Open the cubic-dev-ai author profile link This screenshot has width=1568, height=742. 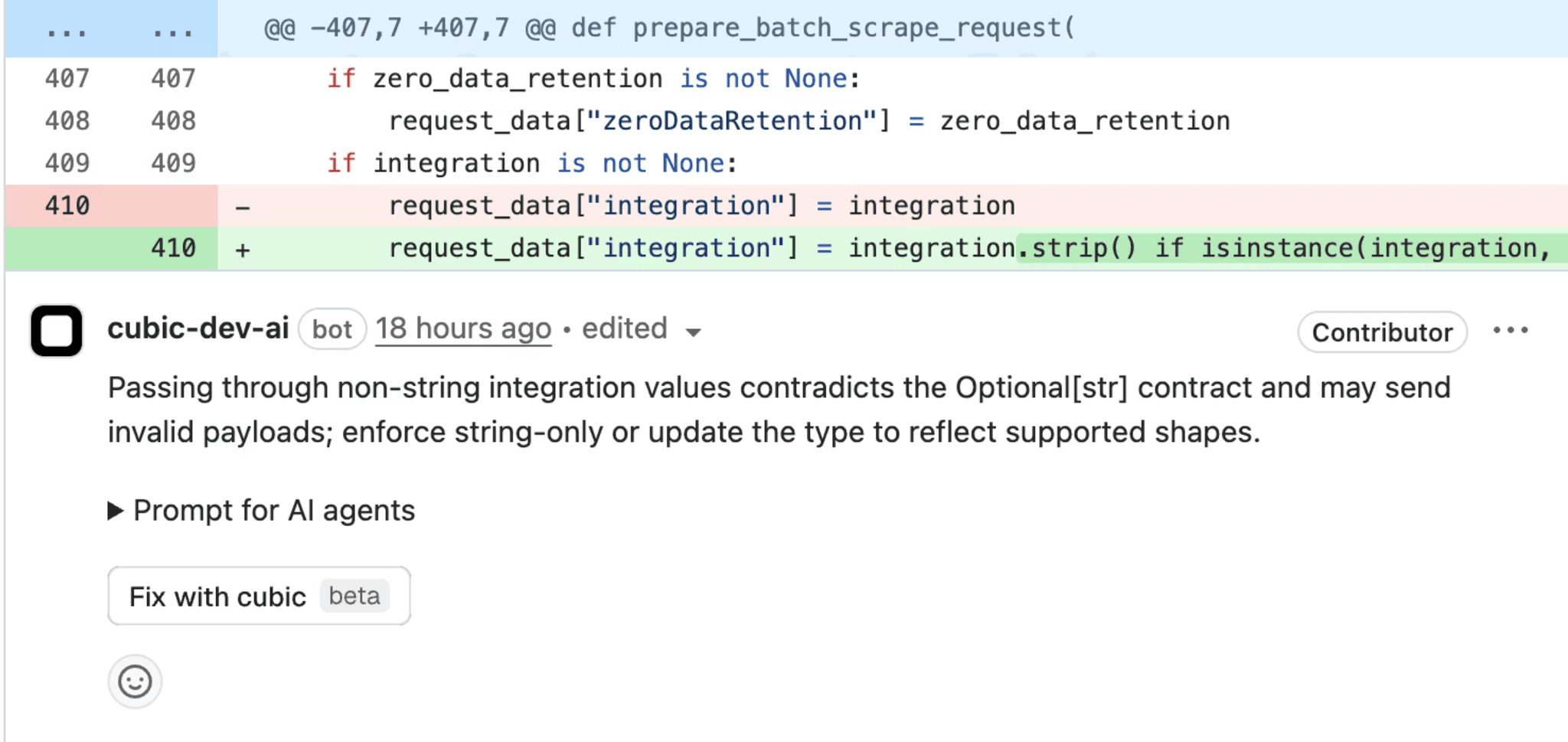(198, 329)
